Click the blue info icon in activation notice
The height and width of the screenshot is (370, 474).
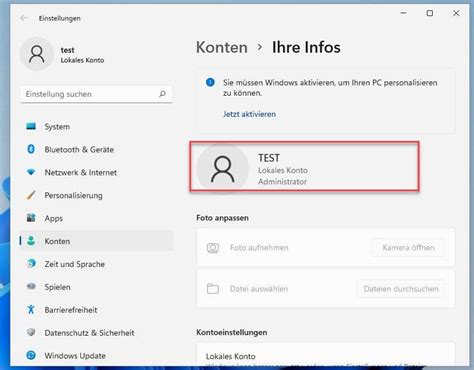coord(210,82)
